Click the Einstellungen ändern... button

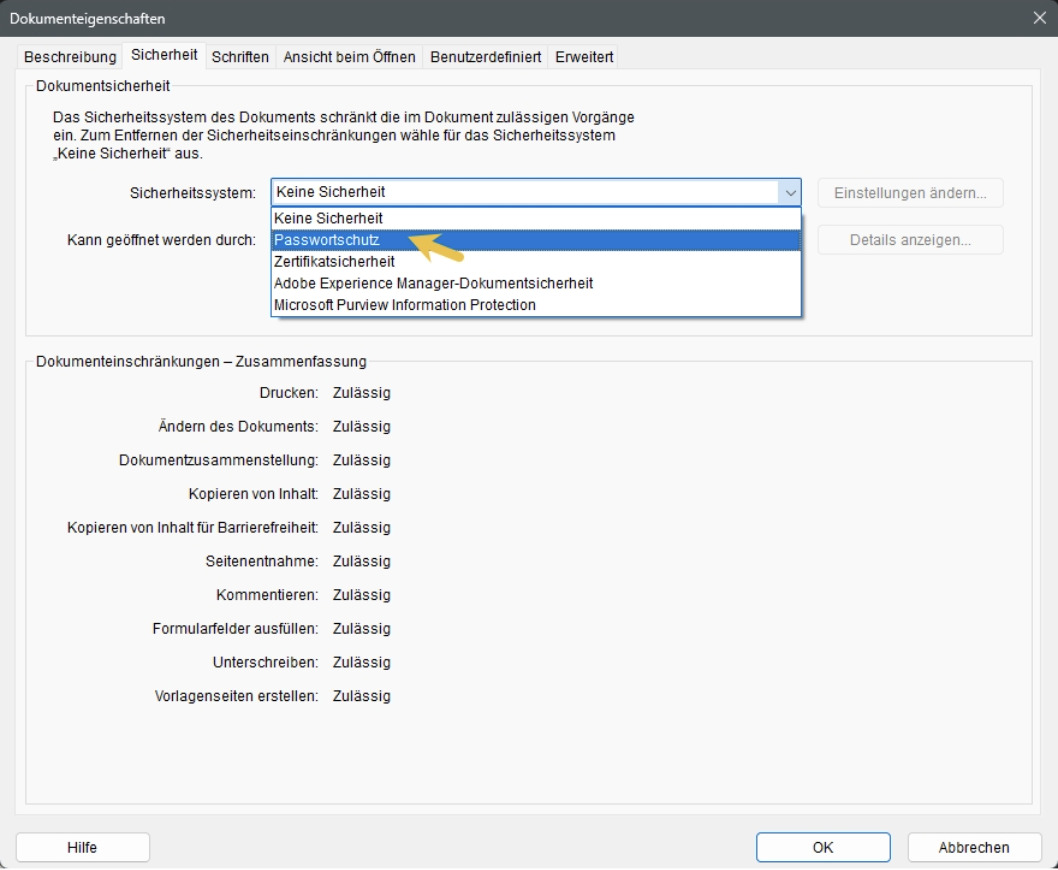click(910, 193)
